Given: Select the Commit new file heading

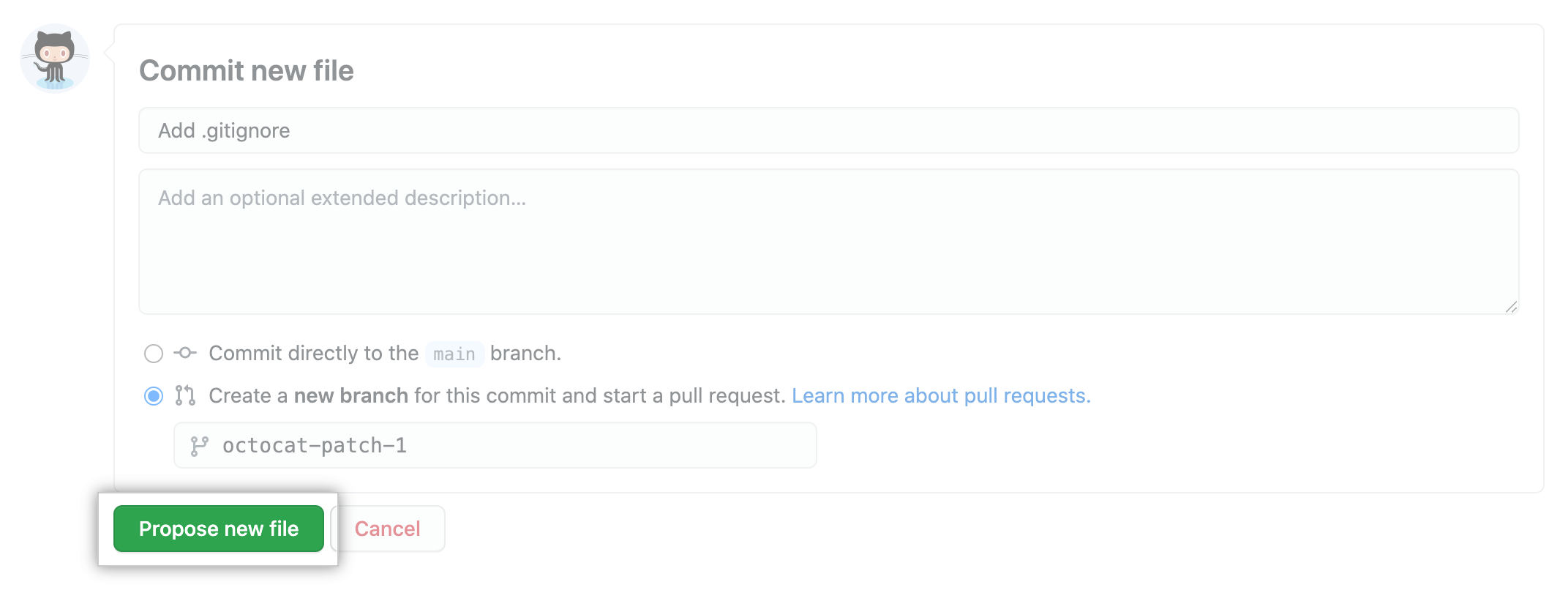Looking at the screenshot, I should point(247,70).
